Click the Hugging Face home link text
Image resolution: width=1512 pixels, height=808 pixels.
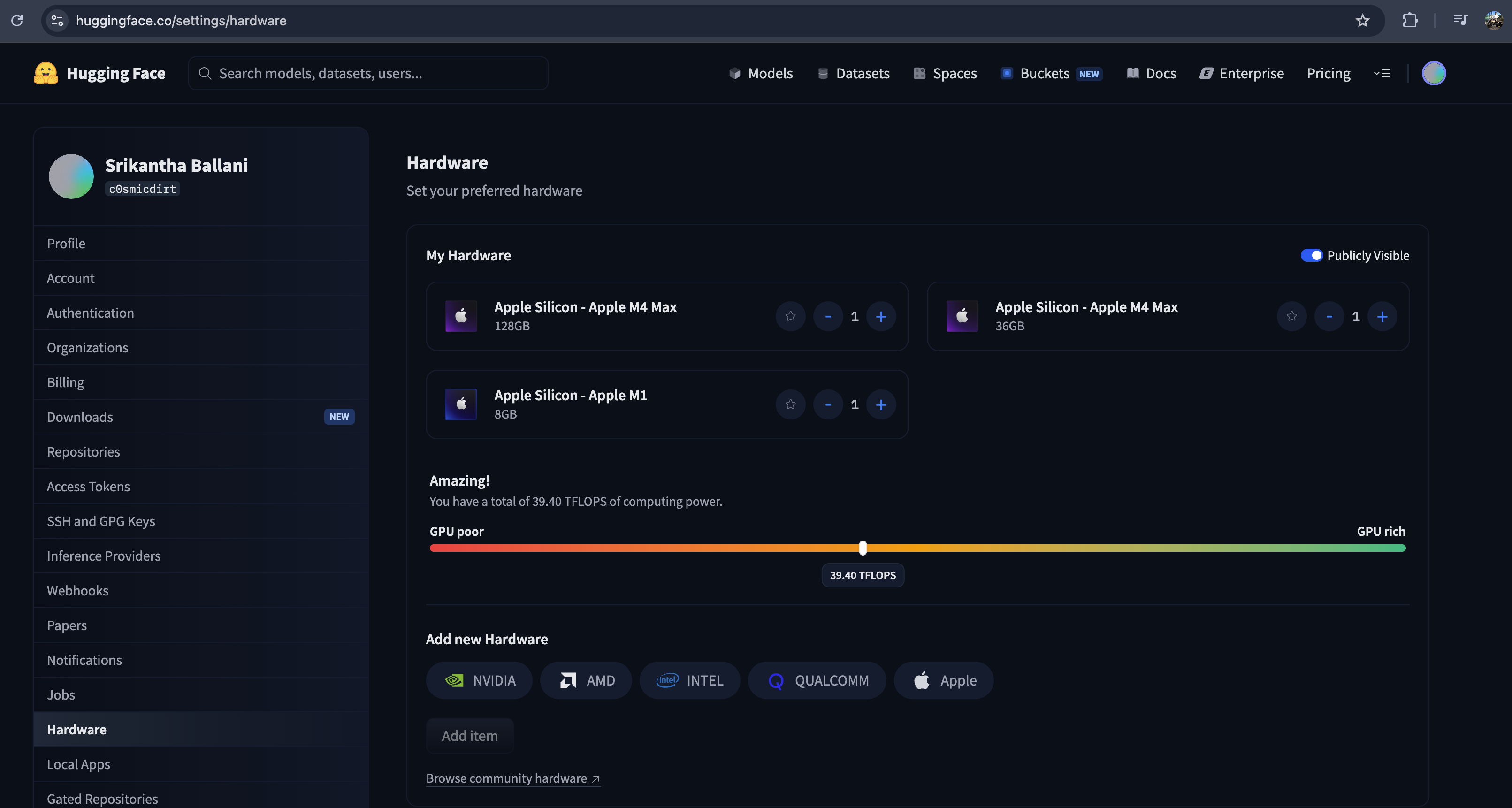tap(116, 73)
